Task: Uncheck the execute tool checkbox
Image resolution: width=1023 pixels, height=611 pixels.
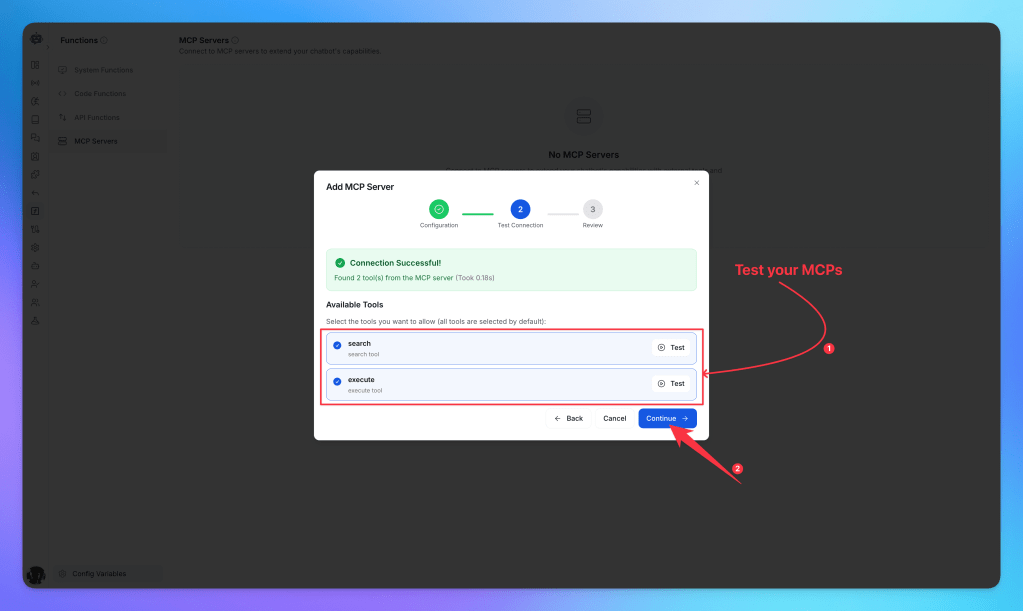Action: (338, 383)
